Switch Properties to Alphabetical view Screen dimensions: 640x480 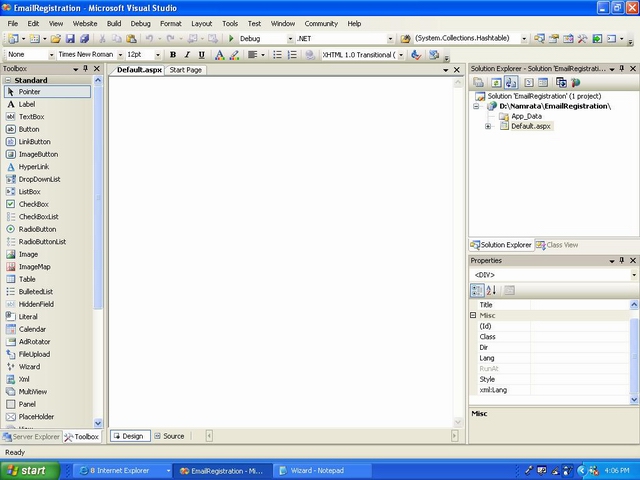point(491,290)
